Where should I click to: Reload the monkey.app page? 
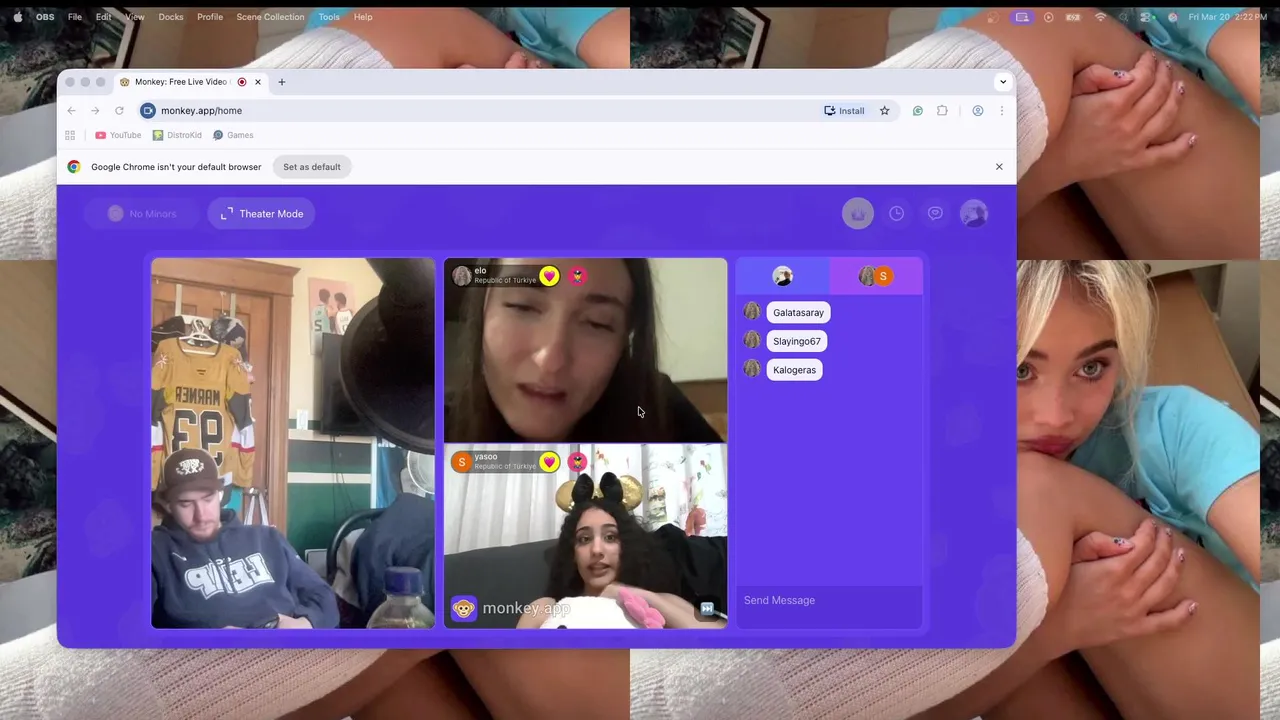click(119, 111)
